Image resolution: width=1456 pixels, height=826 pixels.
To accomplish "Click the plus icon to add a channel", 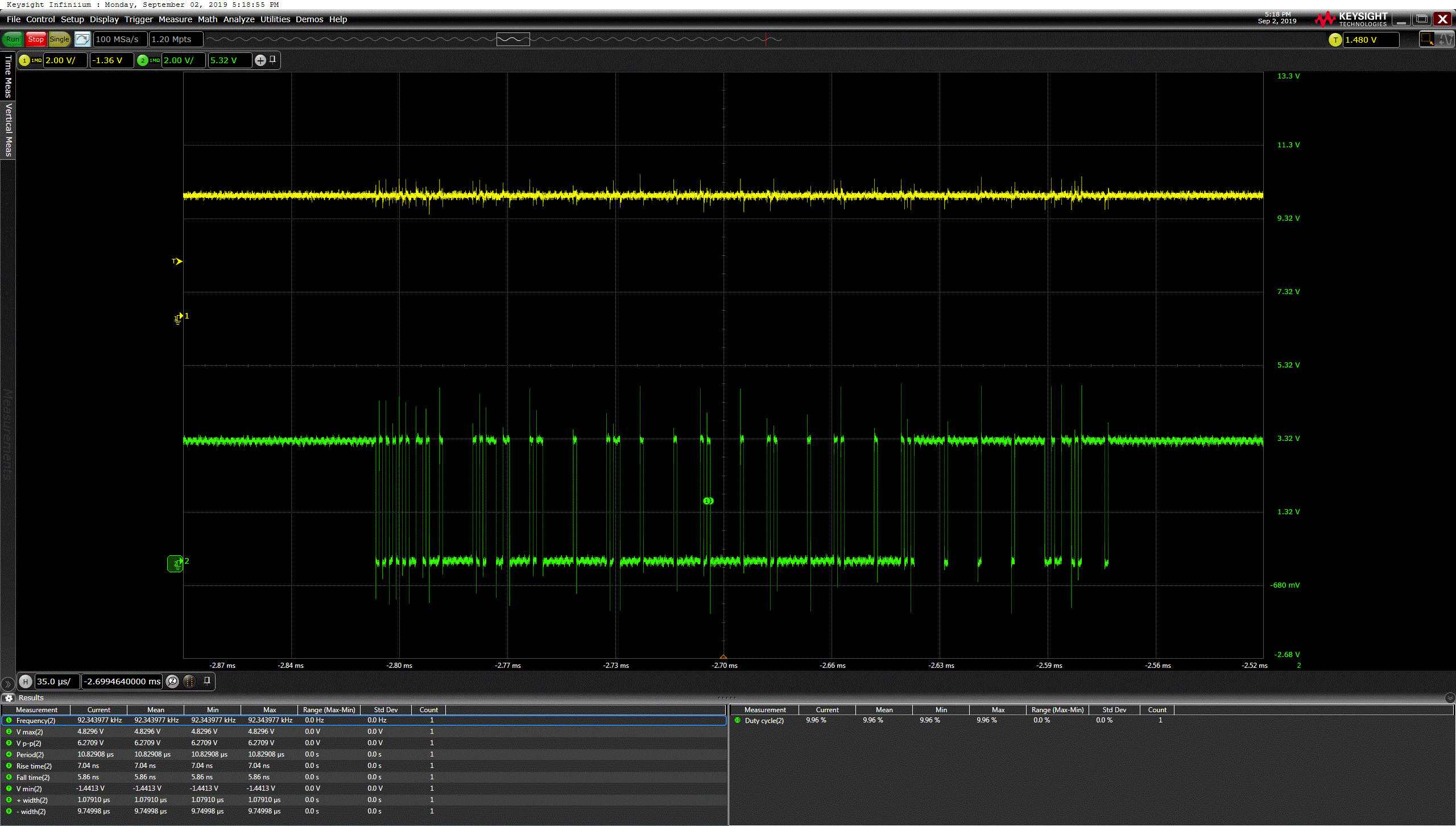I will pyautogui.click(x=260, y=60).
